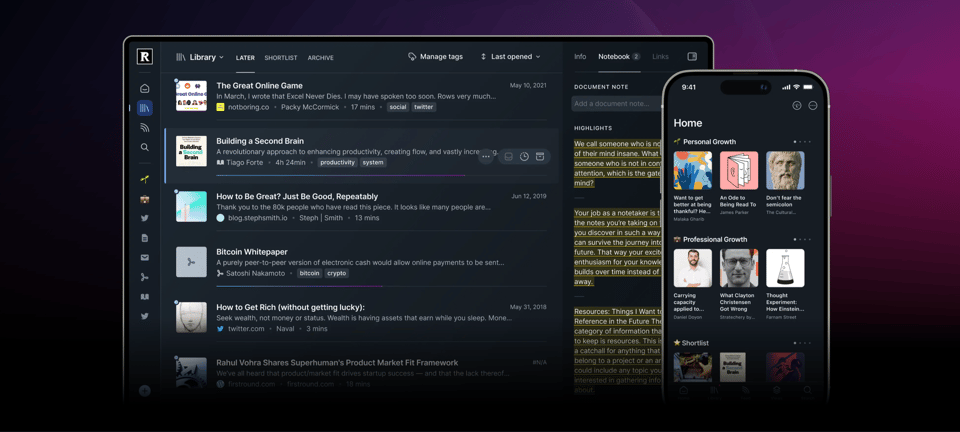
Task: Open The Great Online Game thumbnail
Action: point(191,95)
